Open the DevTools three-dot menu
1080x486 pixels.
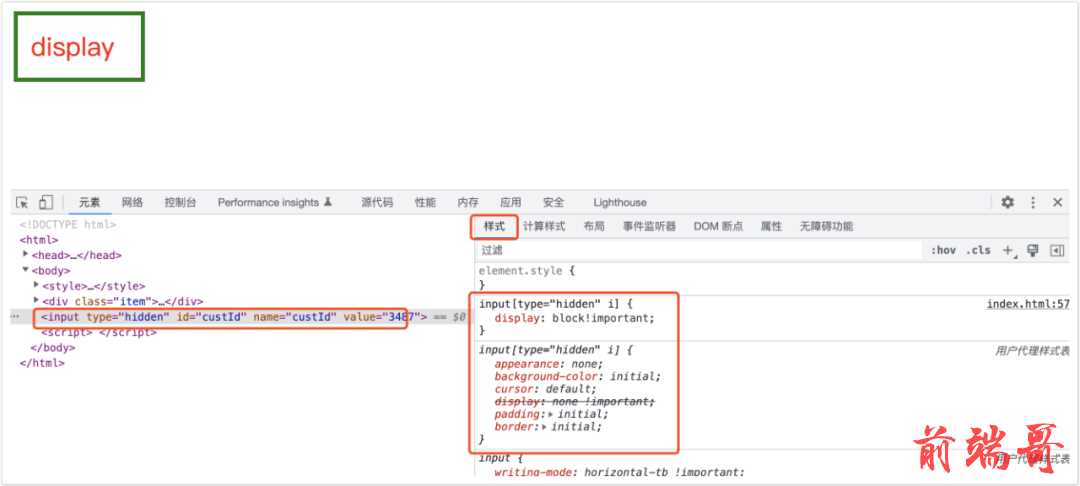(1032, 202)
